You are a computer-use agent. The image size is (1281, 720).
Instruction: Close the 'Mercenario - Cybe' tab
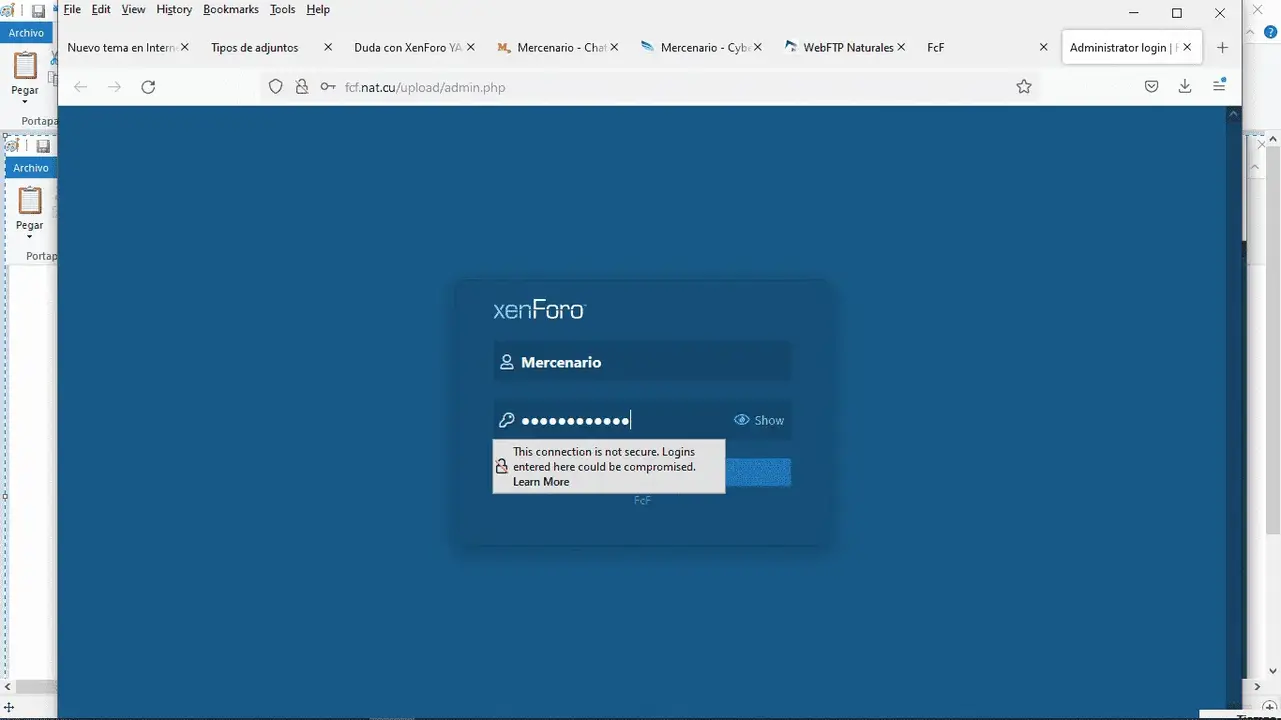pos(757,47)
